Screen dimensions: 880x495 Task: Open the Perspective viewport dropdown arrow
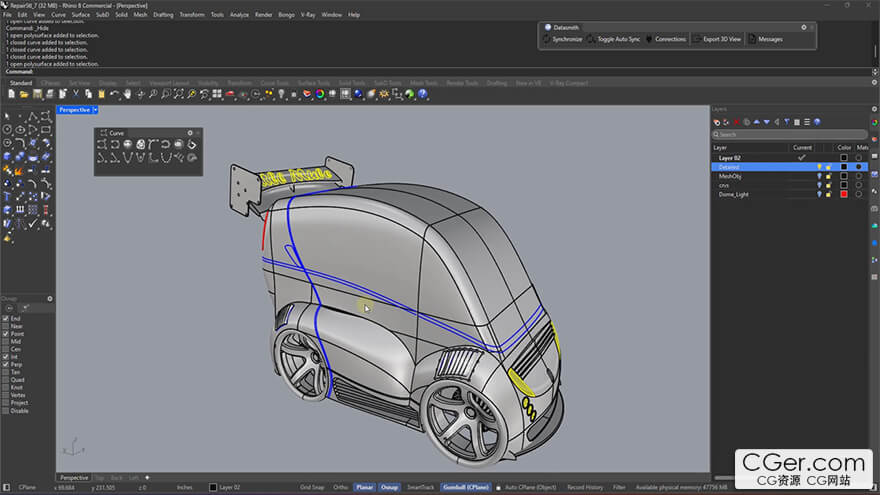point(95,110)
